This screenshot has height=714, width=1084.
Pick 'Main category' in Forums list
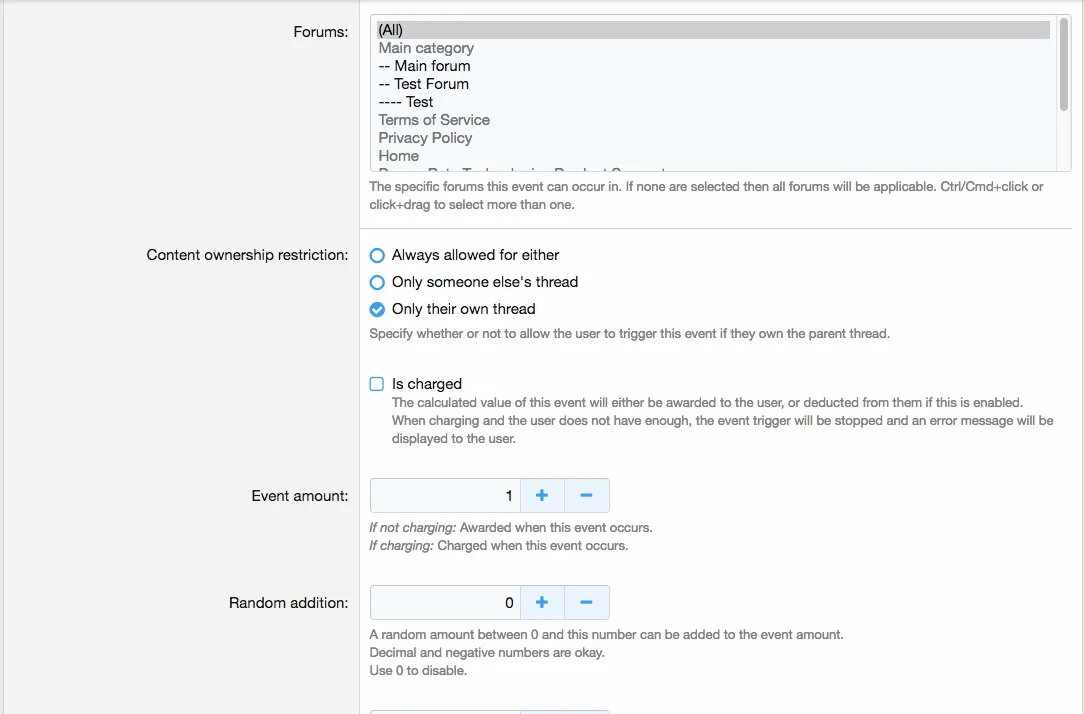pyautogui.click(x=426, y=48)
